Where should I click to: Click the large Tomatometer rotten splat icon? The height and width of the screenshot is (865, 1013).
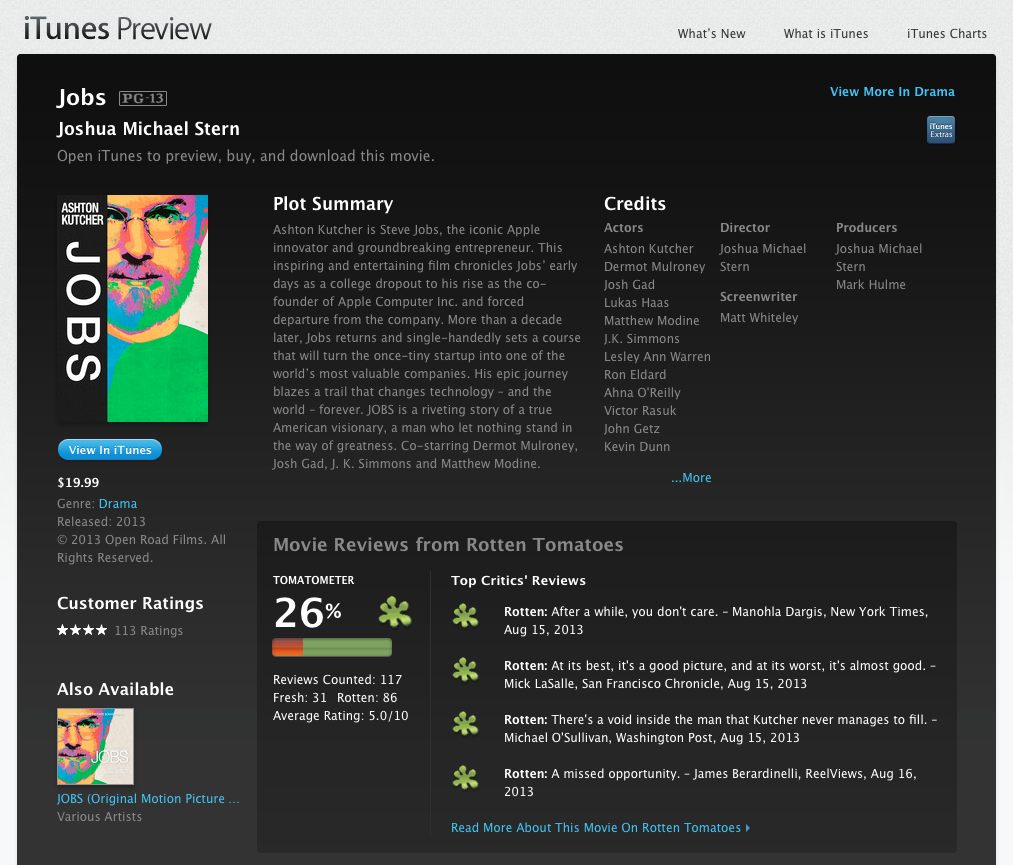point(395,612)
